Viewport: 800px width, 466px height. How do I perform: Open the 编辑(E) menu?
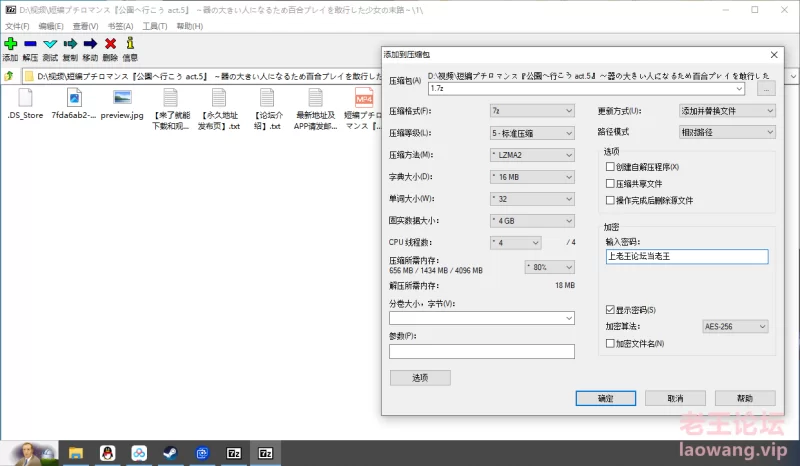(51, 26)
